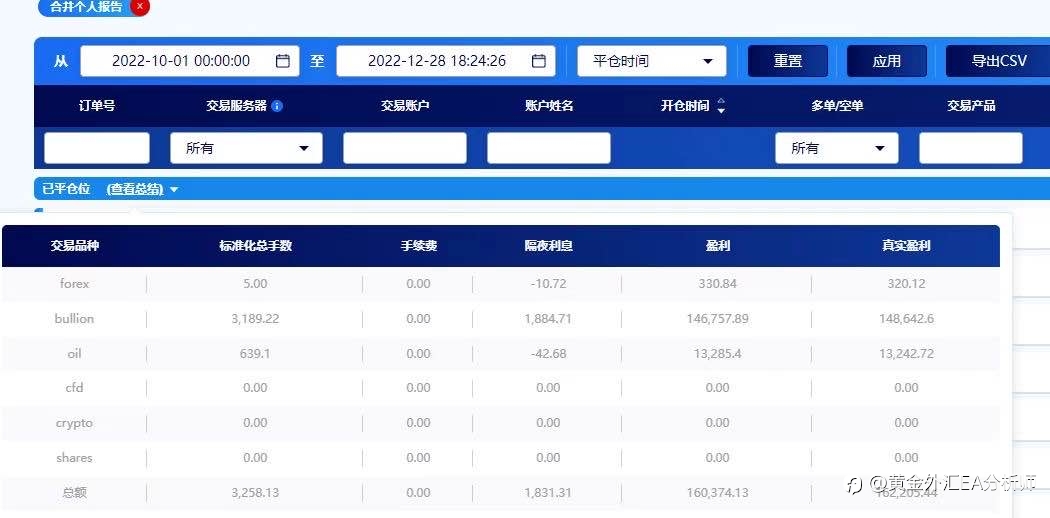Image resolution: width=1050 pixels, height=518 pixels.
Task: Open the 交易服务器 所有 dropdown
Action: 246,148
